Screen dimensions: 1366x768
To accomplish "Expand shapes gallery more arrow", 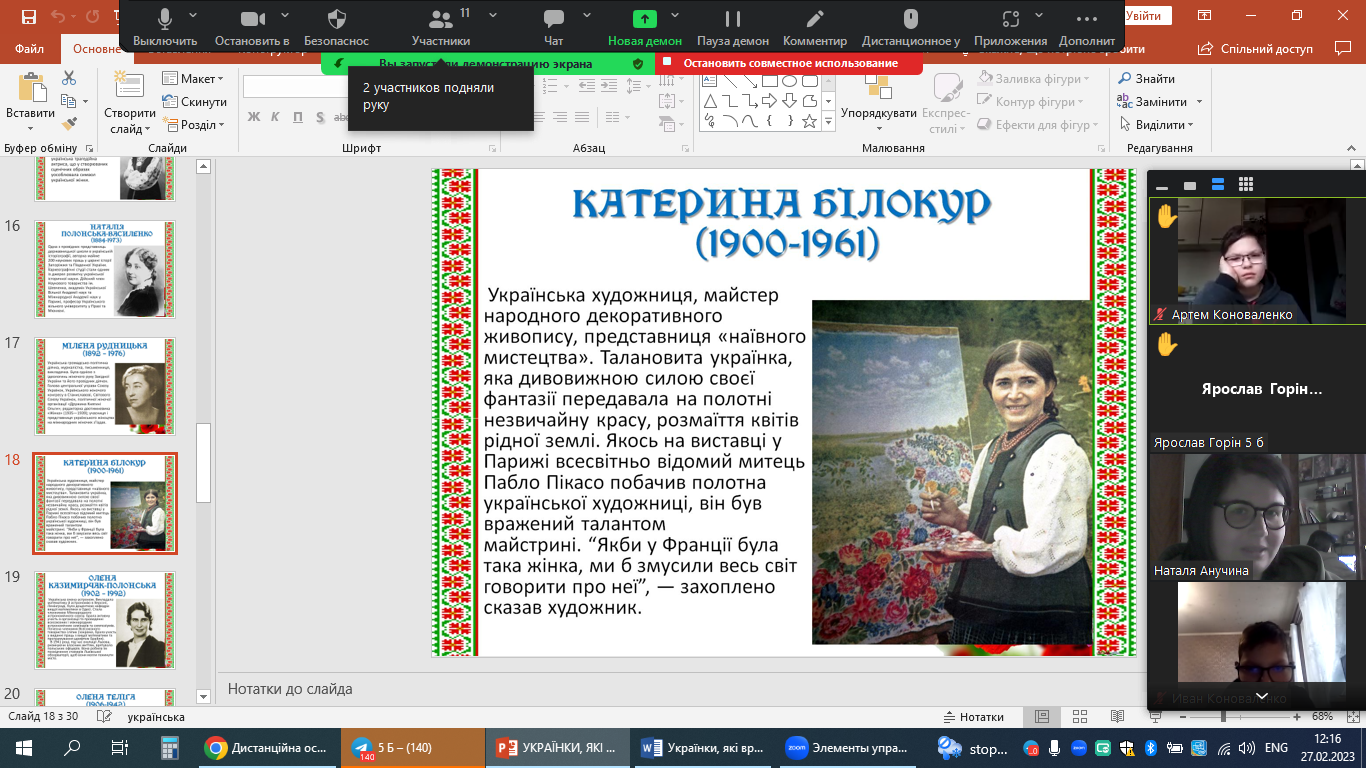I will tap(828, 121).
